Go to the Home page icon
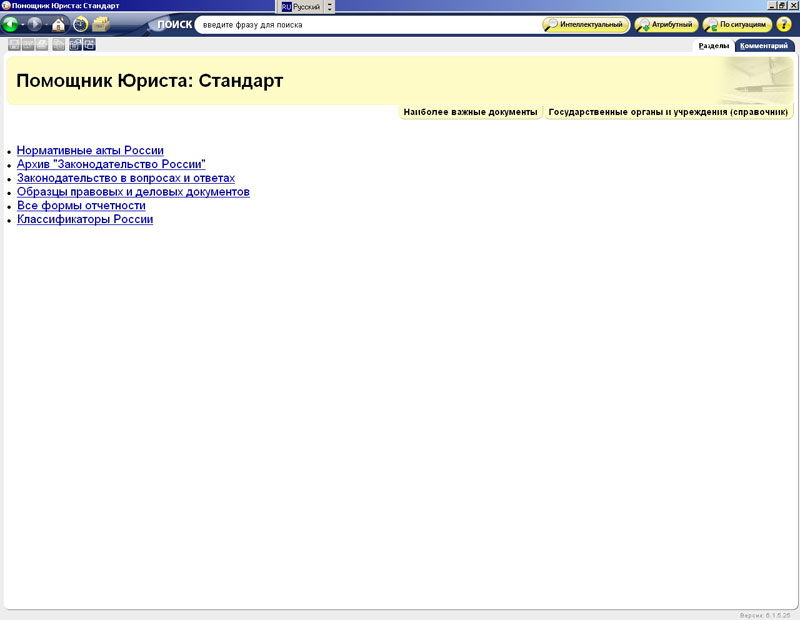The width and height of the screenshot is (800, 620). point(59,24)
